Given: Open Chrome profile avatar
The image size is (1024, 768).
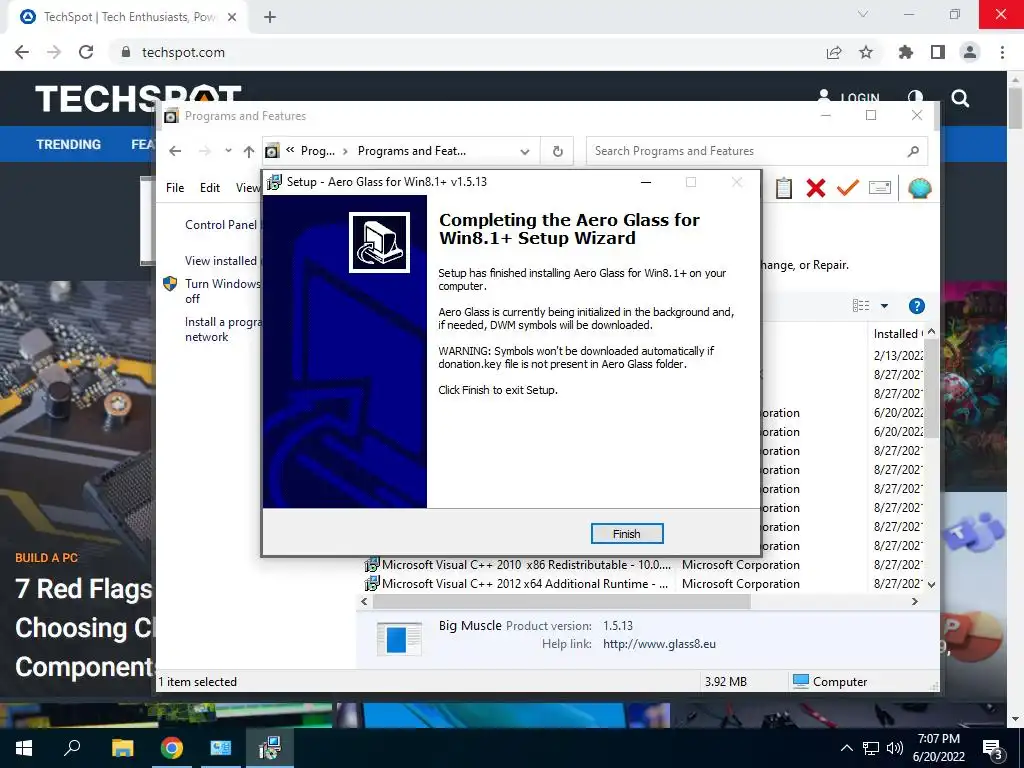Looking at the screenshot, I should coord(970,52).
